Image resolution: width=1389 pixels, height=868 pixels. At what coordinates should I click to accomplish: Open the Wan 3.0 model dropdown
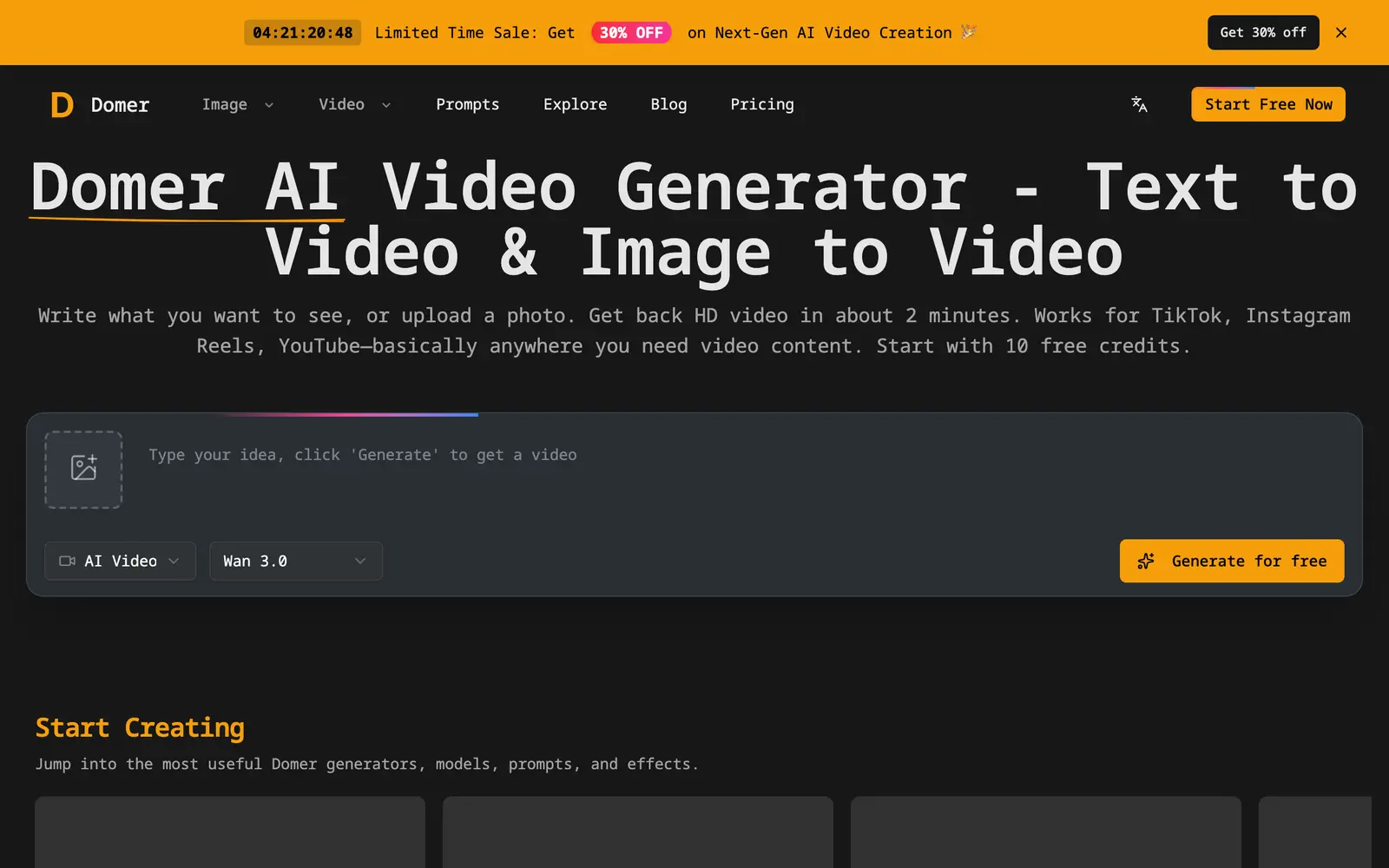296,561
